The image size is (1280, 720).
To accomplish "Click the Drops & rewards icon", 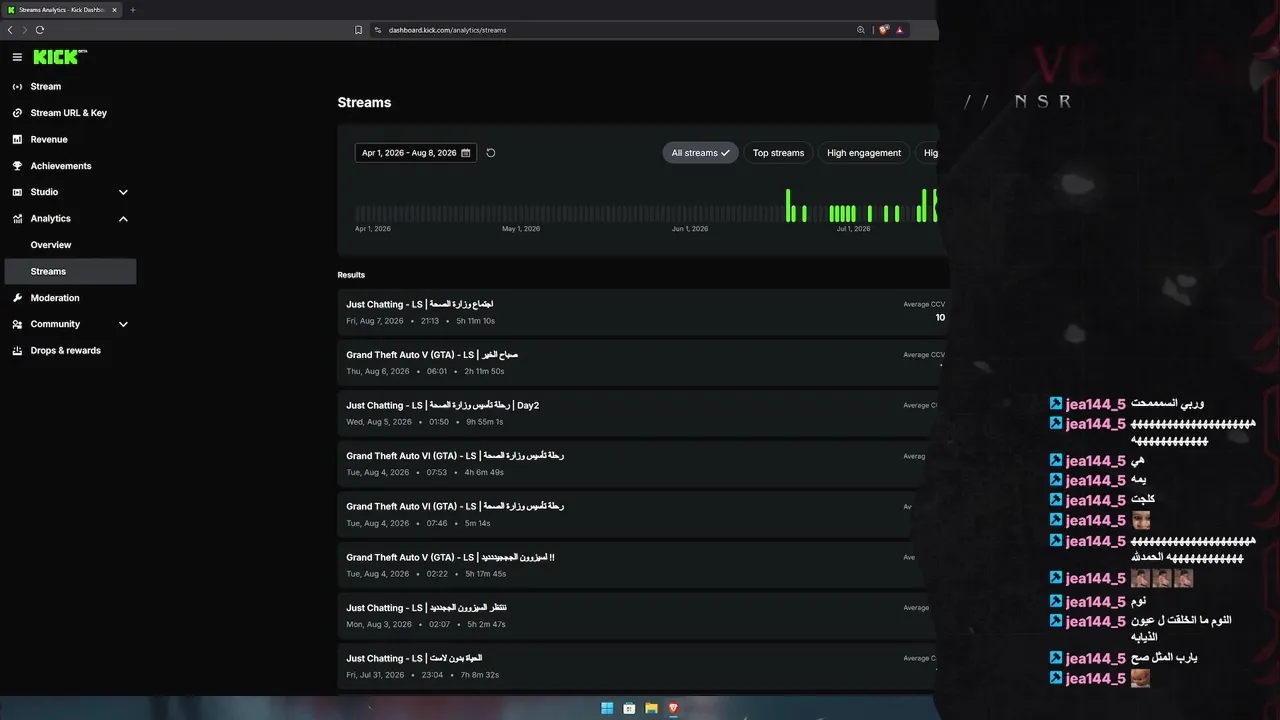I will click(x=17, y=351).
